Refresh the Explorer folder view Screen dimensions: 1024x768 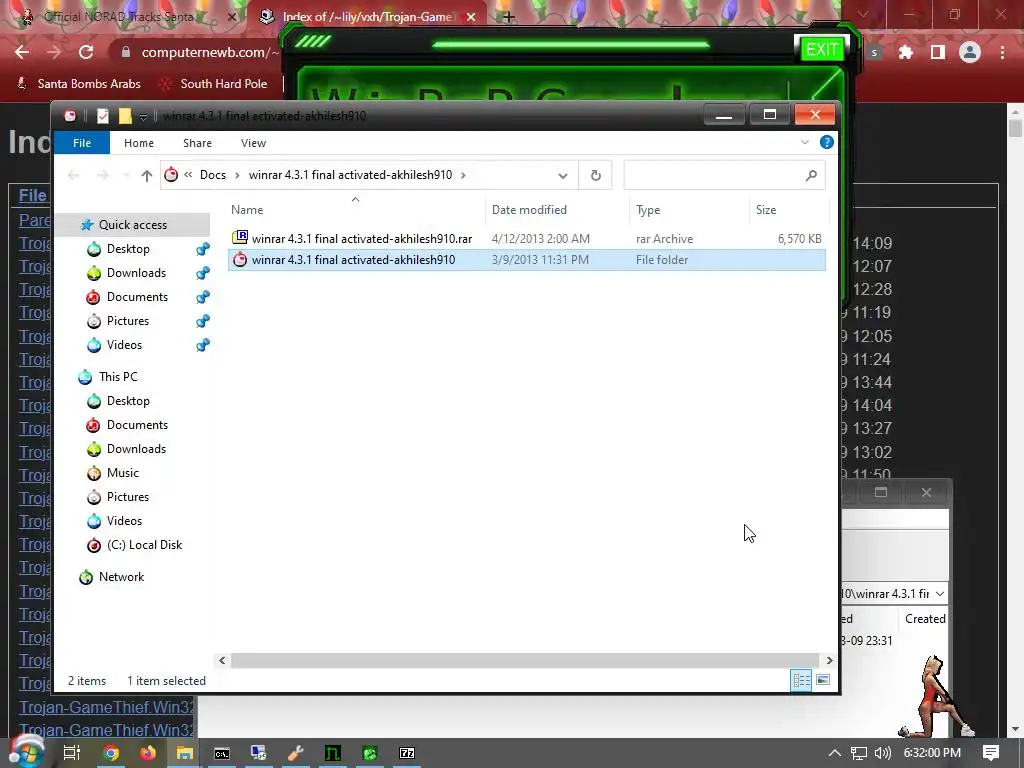click(596, 175)
